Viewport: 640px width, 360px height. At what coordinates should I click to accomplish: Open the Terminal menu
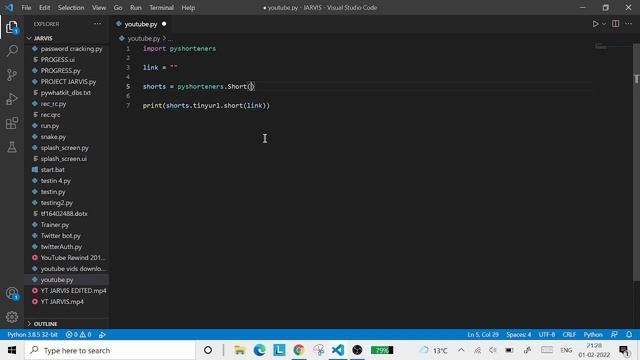[x=161, y=8]
